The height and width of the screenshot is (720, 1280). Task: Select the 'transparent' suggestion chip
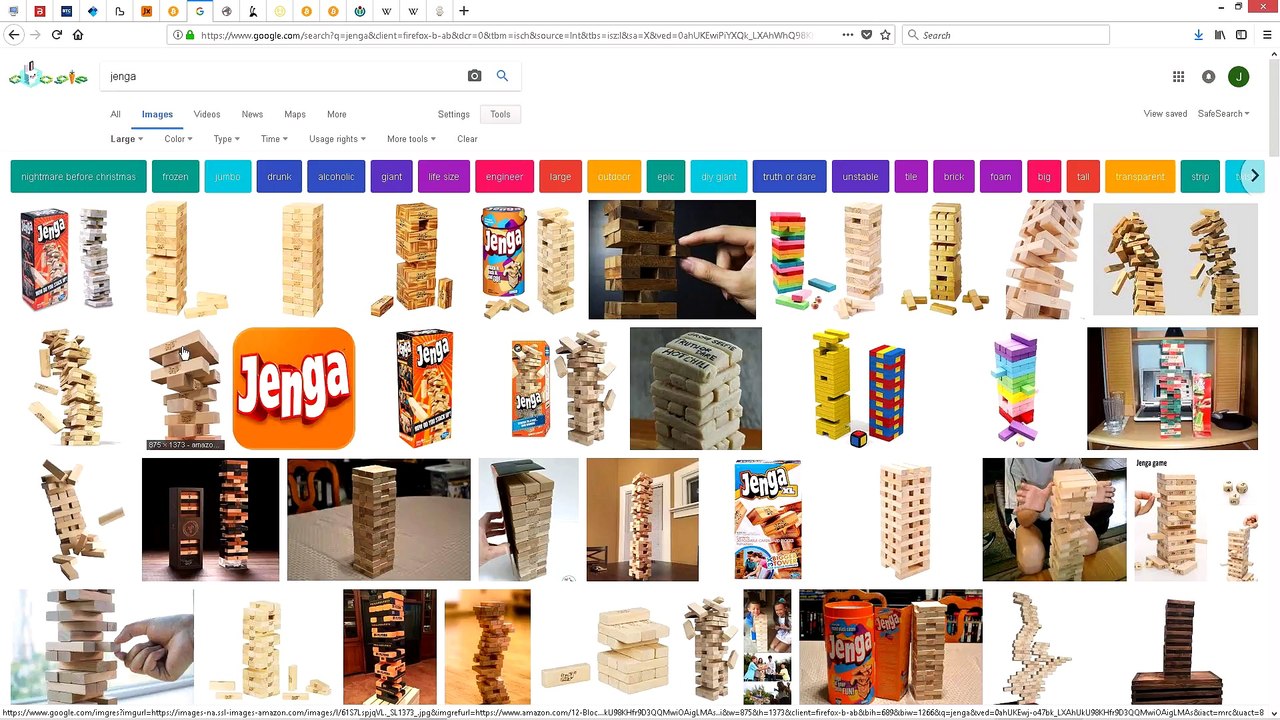point(1140,177)
